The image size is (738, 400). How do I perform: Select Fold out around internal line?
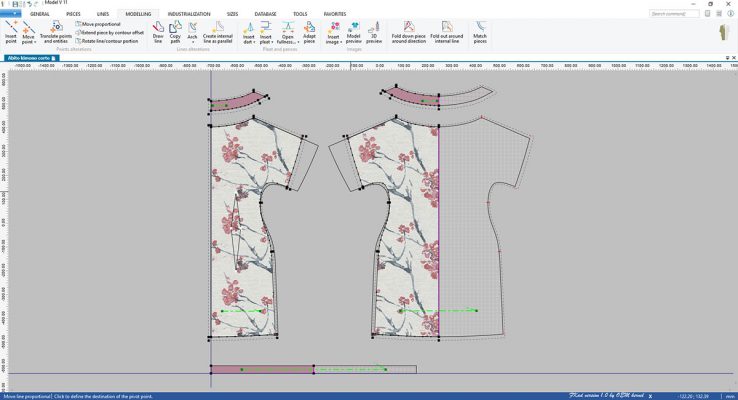pyautogui.click(x=447, y=32)
